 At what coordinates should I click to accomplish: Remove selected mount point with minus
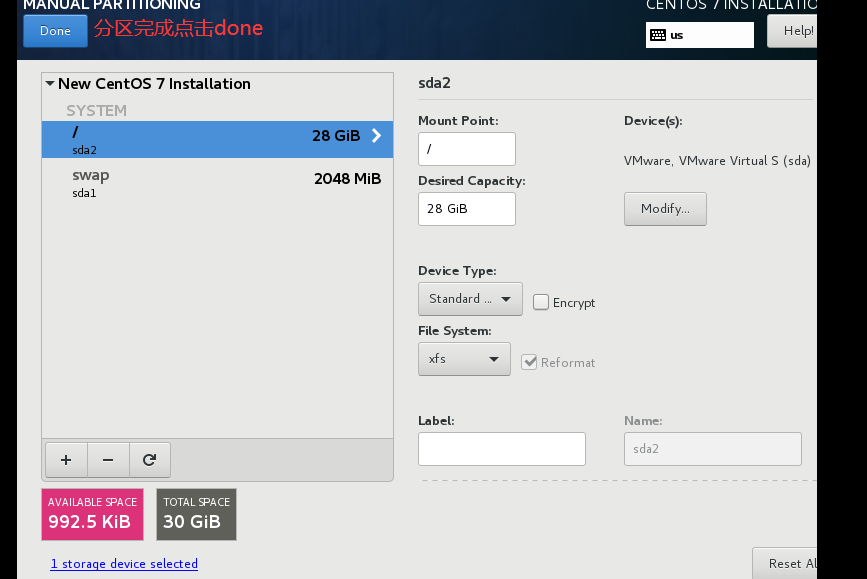(108, 460)
